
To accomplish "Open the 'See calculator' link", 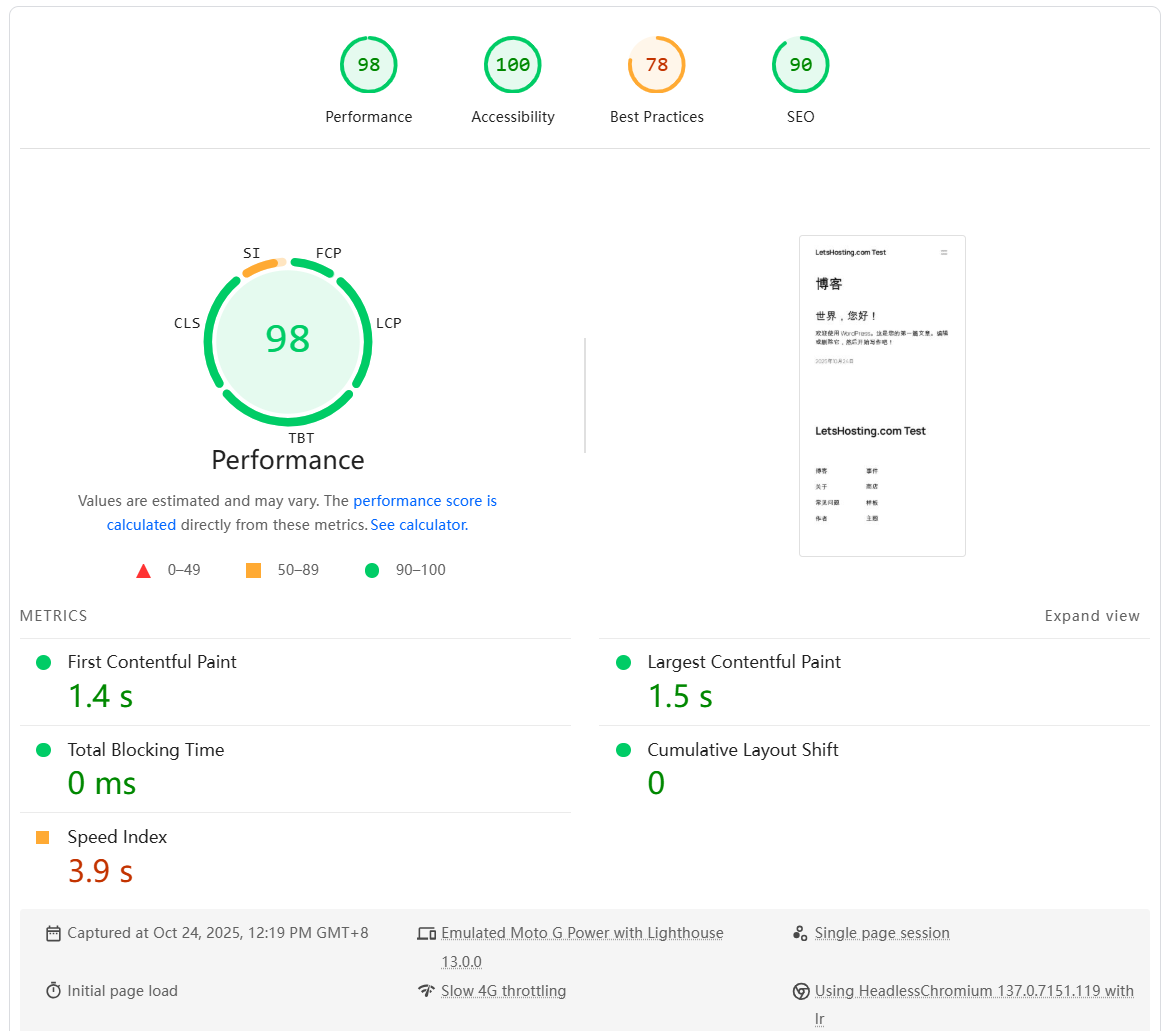I will [419, 524].
